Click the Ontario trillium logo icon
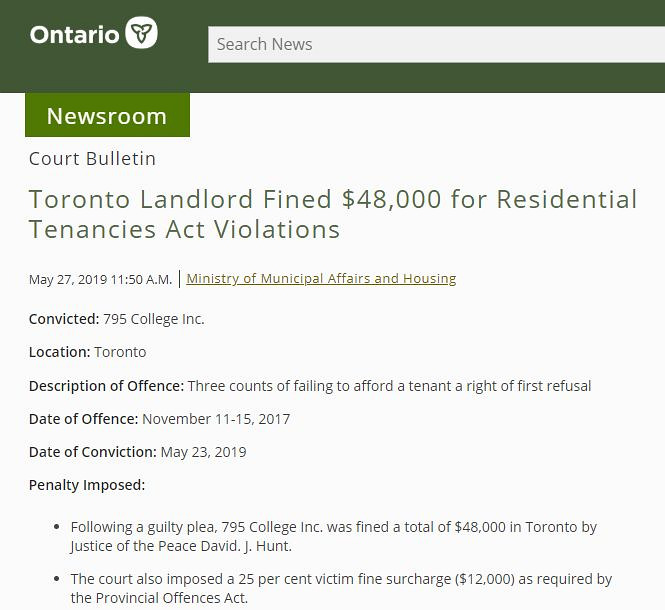This screenshot has width=665, height=610. [x=141, y=32]
